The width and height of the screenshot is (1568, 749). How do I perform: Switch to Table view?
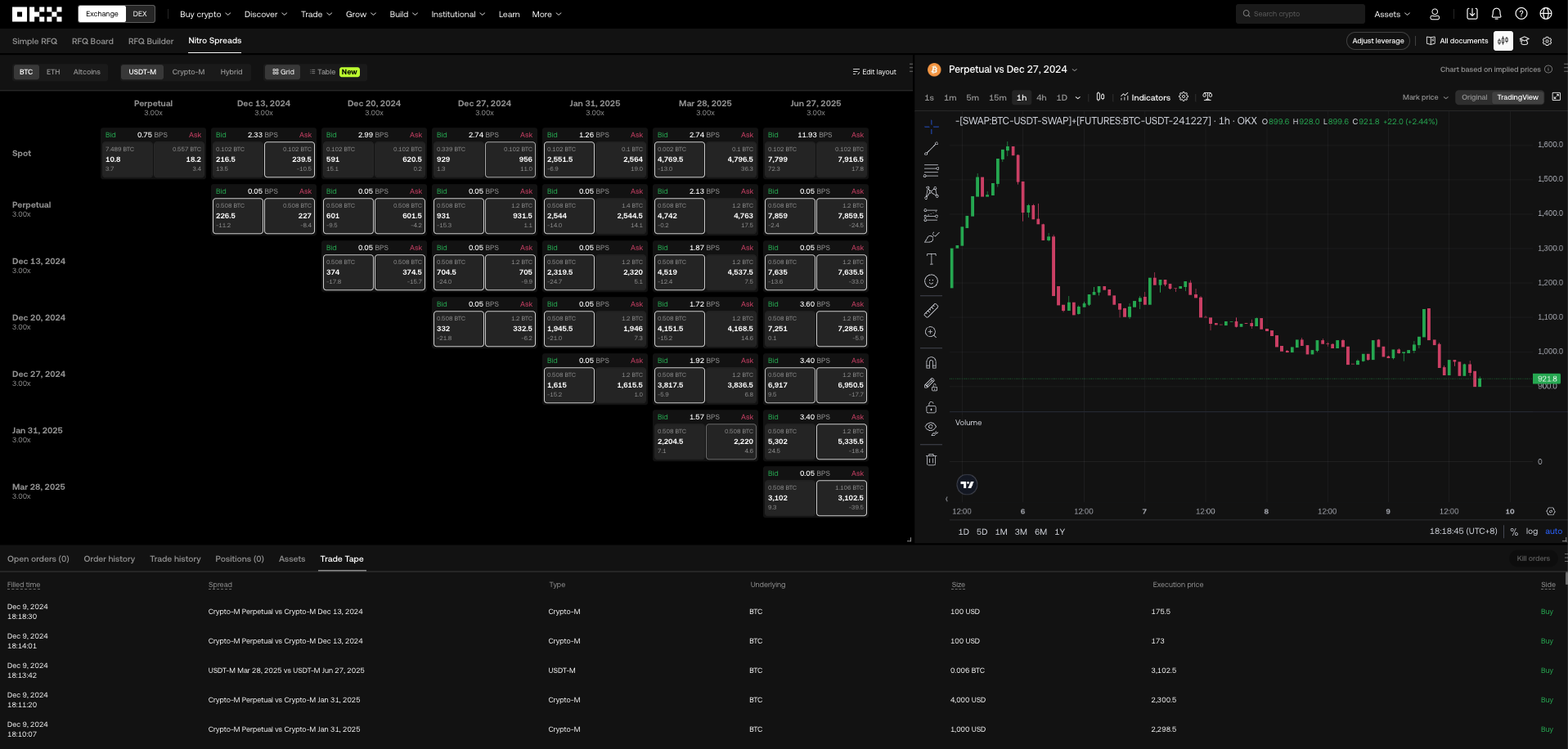pos(335,72)
